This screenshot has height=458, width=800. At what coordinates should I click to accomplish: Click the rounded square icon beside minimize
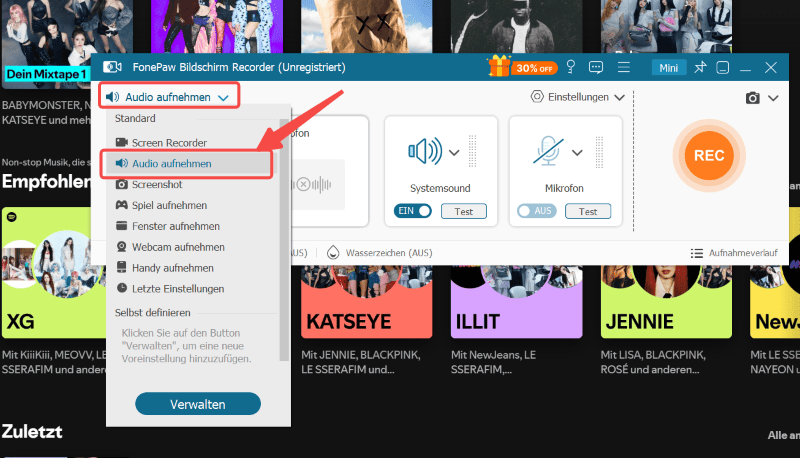722,67
